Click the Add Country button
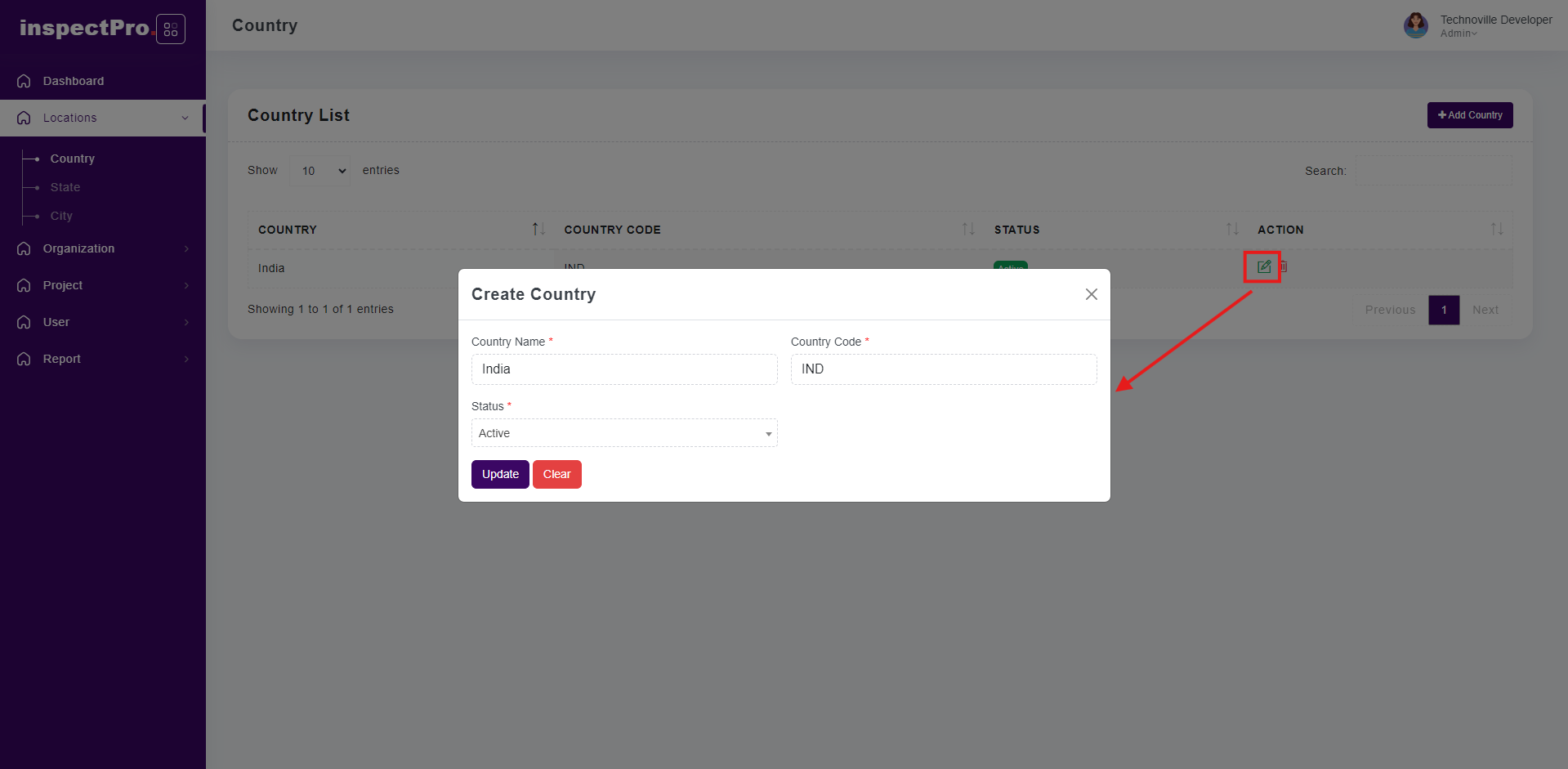This screenshot has height=769, width=1568. [x=1469, y=115]
